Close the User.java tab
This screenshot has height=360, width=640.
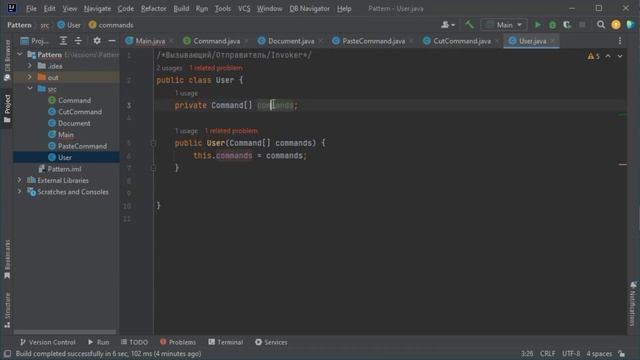pos(553,41)
